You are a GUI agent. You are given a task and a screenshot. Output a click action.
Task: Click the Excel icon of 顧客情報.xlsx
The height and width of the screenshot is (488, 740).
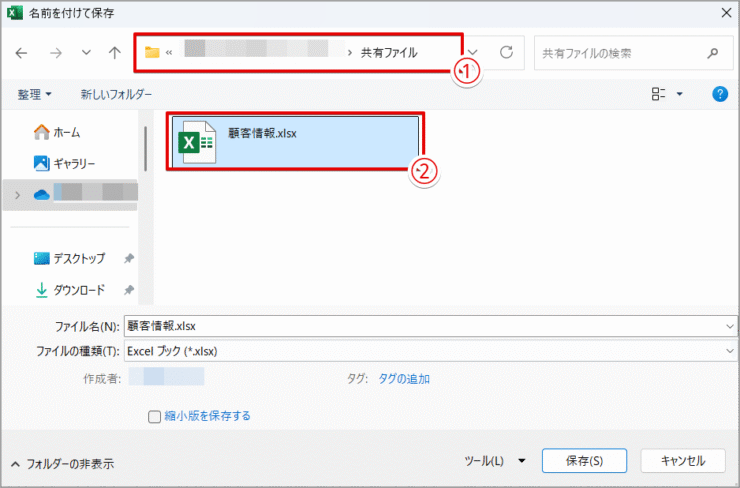[x=197, y=142]
